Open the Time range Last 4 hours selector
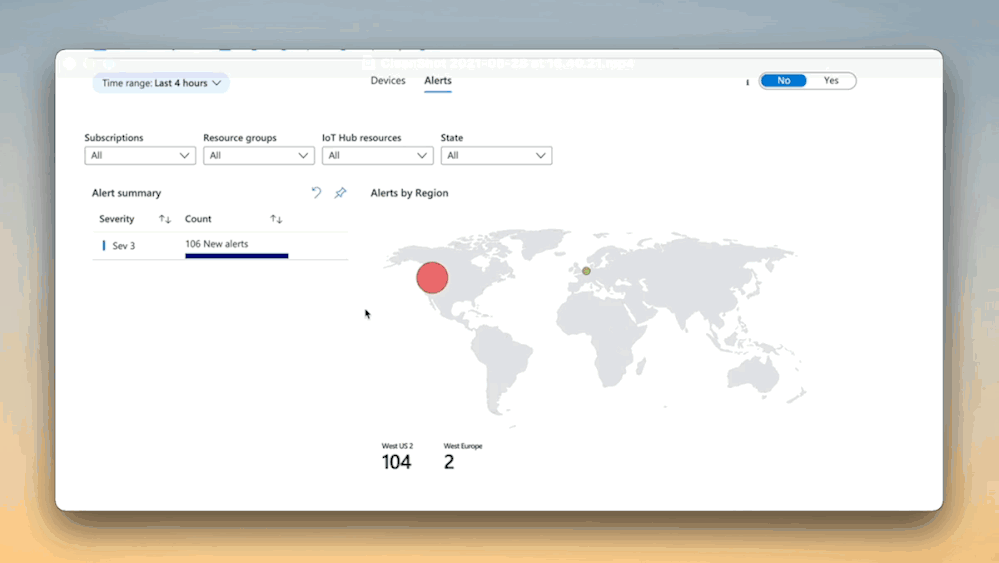The width and height of the screenshot is (999, 563). tap(161, 83)
